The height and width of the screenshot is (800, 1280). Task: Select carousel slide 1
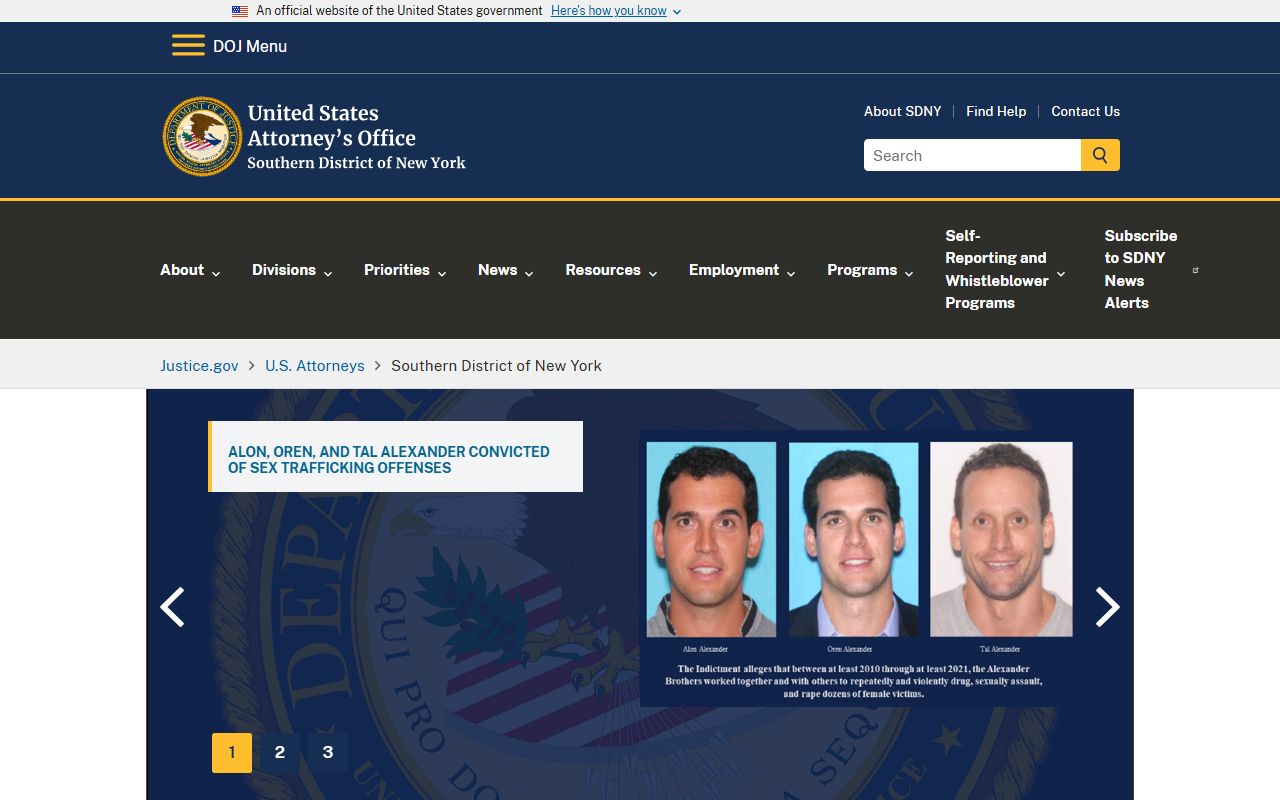coord(232,753)
